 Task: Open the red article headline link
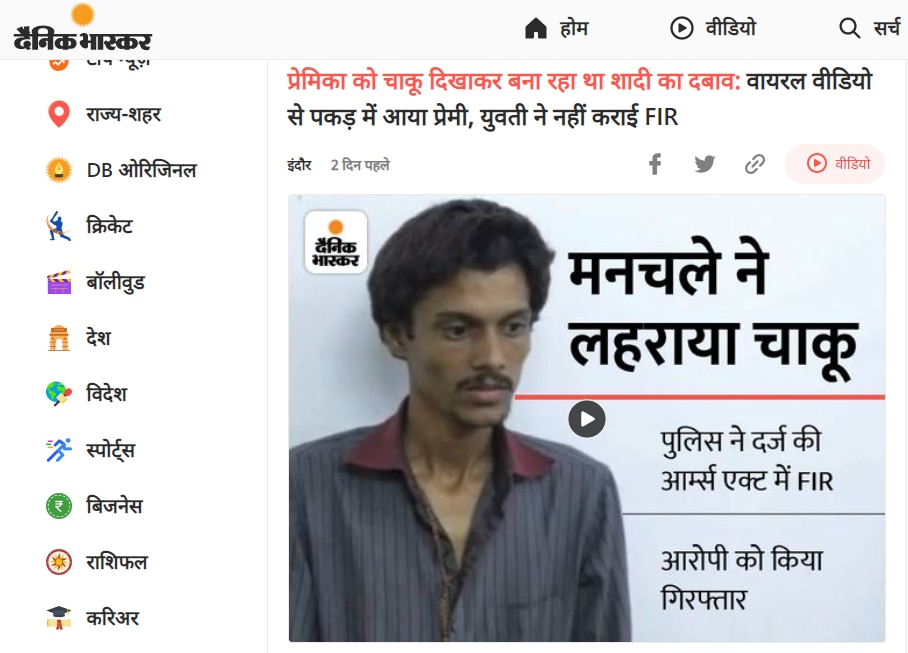514,81
